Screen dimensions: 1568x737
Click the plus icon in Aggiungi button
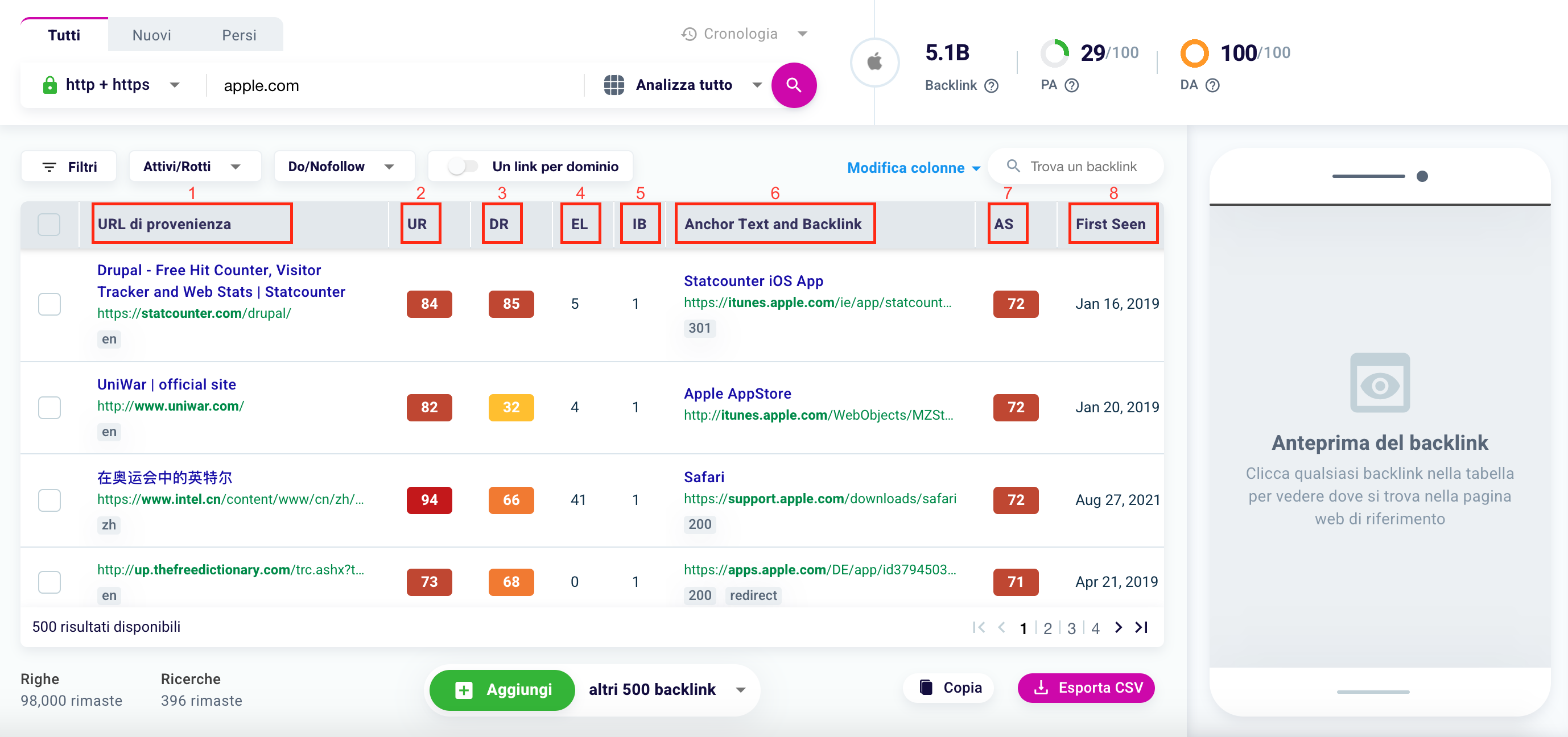pyautogui.click(x=464, y=690)
